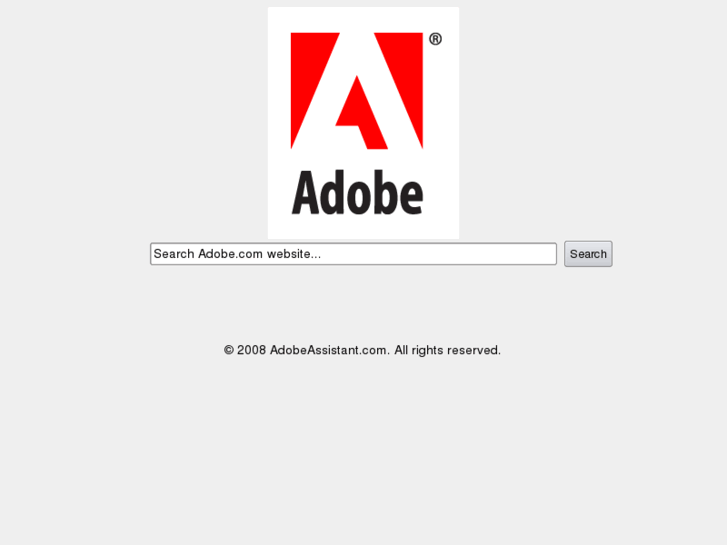Click the placeholder text inside search box
727x545 pixels.
click(237, 254)
